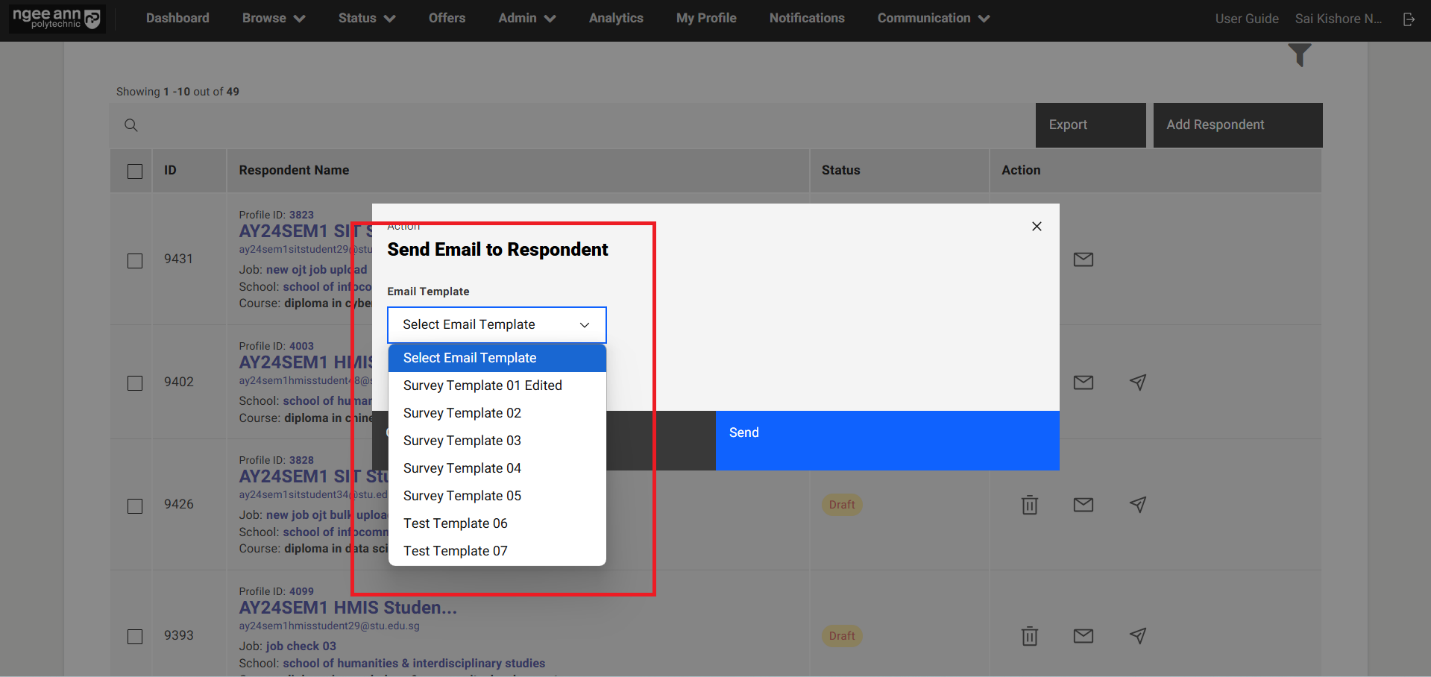Screen dimensions: 1431x677
Task: Click the Add Respondent button
Action: [1237, 125]
